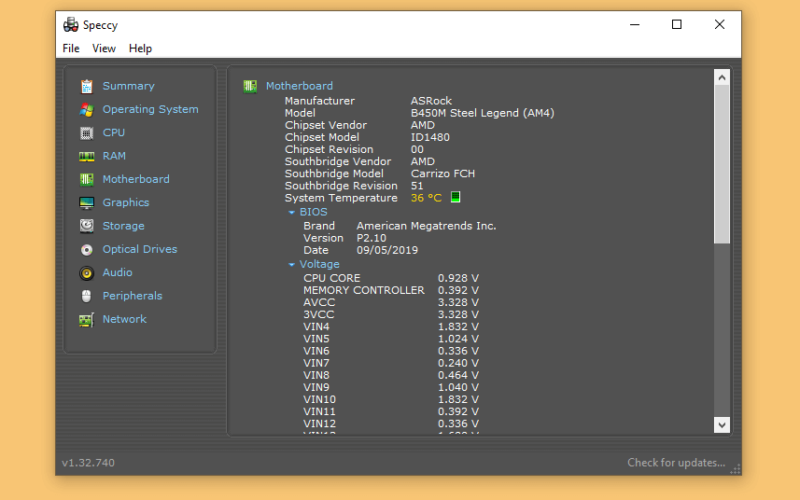Click the BIOS date 09/05/2019

(x=387, y=251)
